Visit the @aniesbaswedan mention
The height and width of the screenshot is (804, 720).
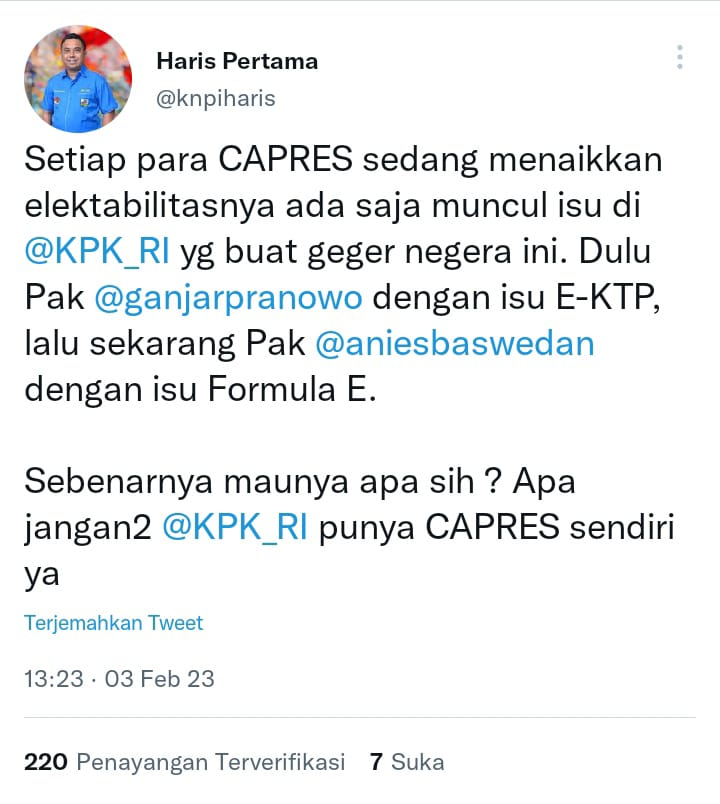pos(455,343)
